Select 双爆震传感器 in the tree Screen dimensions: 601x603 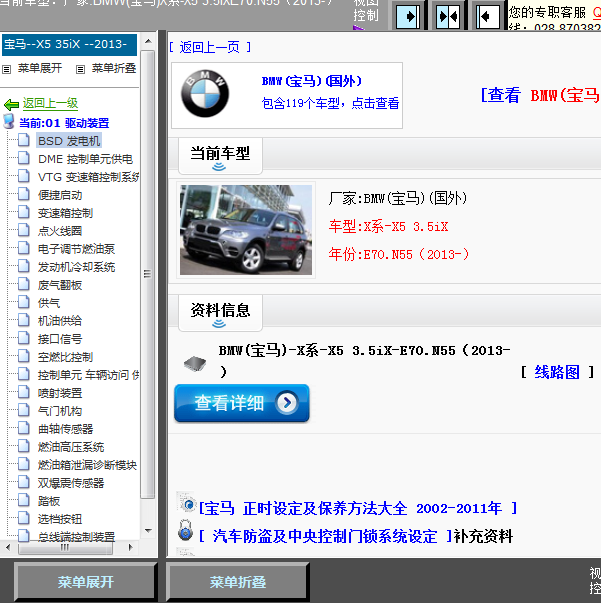[71, 483]
